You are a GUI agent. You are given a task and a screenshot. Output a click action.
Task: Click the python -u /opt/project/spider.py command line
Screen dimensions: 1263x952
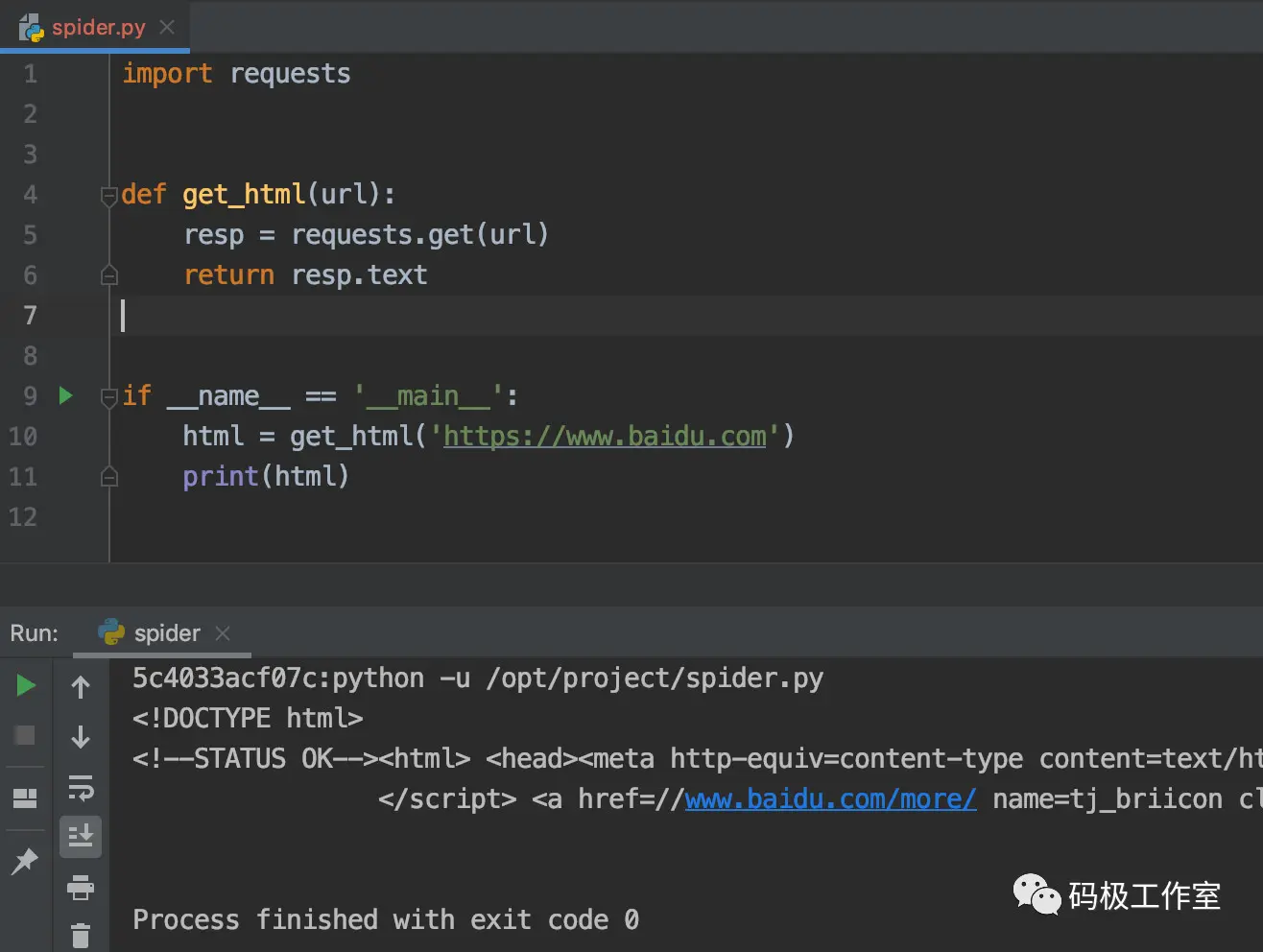478,678
